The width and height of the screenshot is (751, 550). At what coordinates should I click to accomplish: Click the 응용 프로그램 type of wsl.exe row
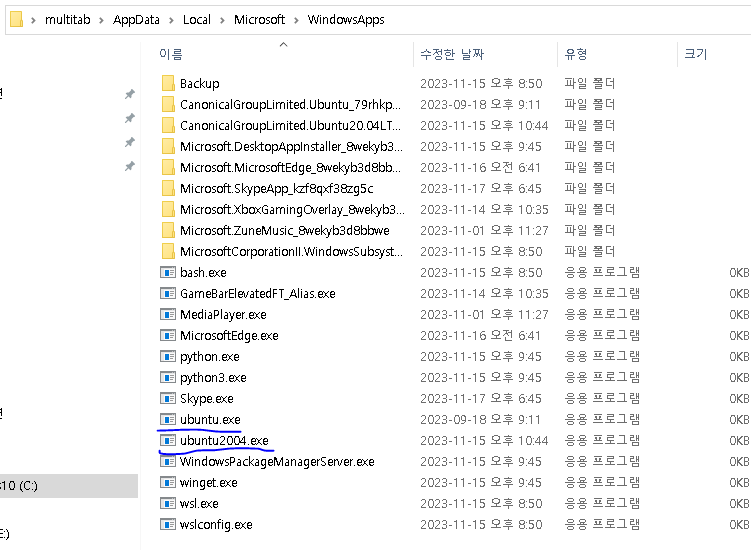tap(602, 504)
